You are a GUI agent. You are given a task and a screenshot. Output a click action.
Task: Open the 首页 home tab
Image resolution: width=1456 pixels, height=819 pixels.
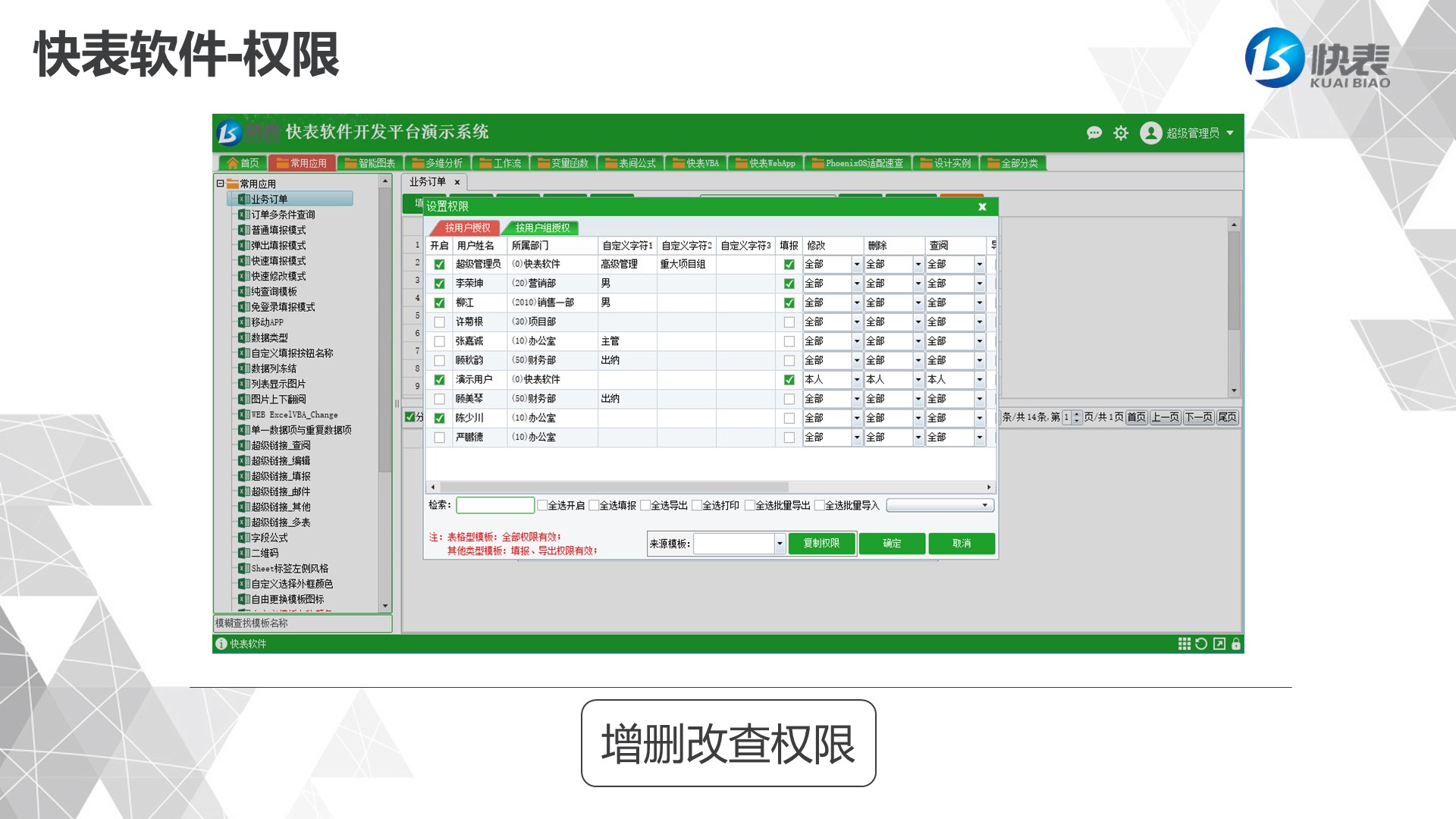243,163
